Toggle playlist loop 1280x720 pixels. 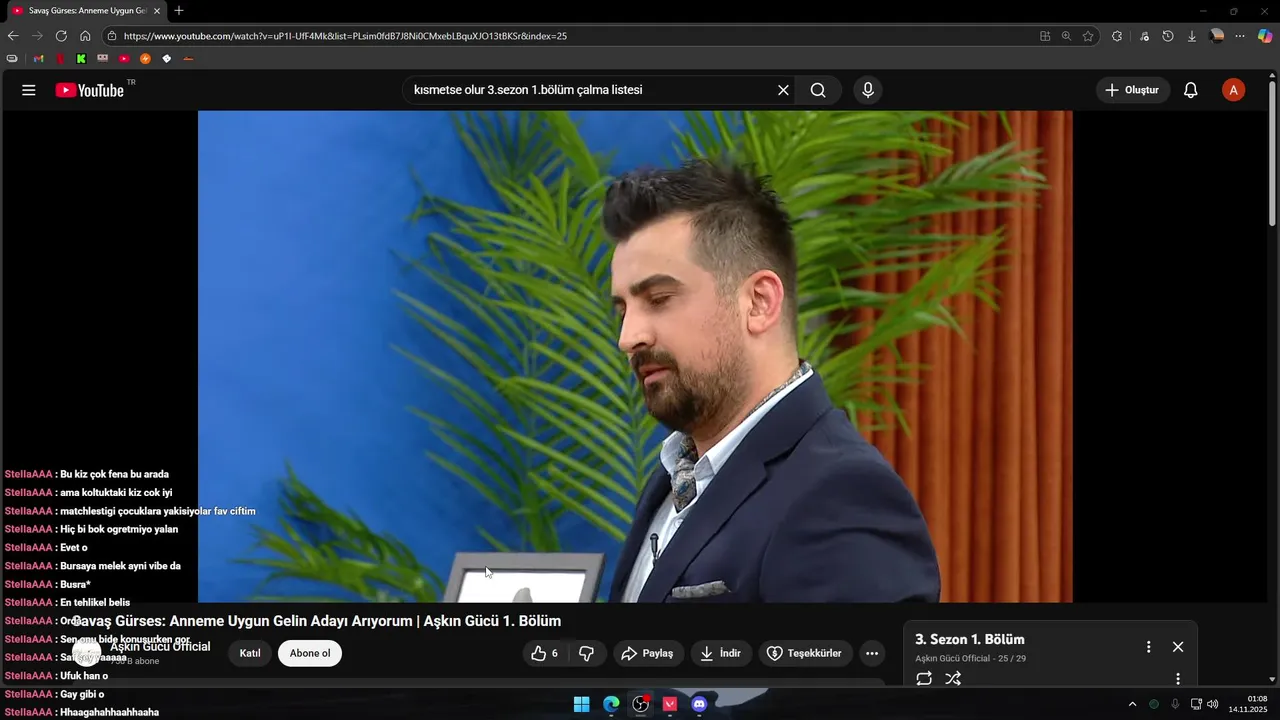(x=924, y=678)
